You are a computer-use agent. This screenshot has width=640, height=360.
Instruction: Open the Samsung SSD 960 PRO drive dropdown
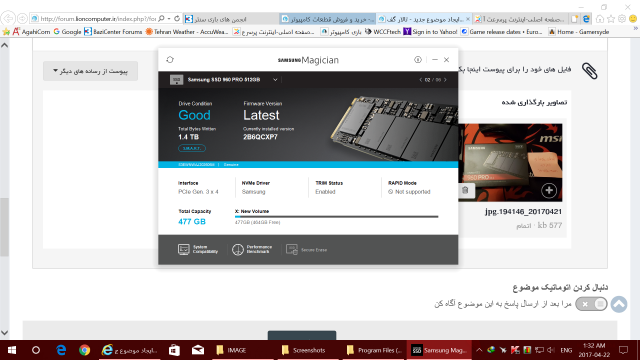point(275,80)
